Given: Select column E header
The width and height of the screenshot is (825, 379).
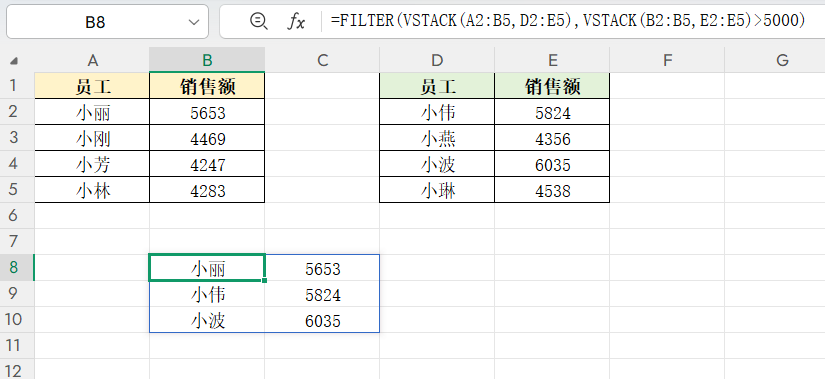Looking at the screenshot, I should 552,60.
